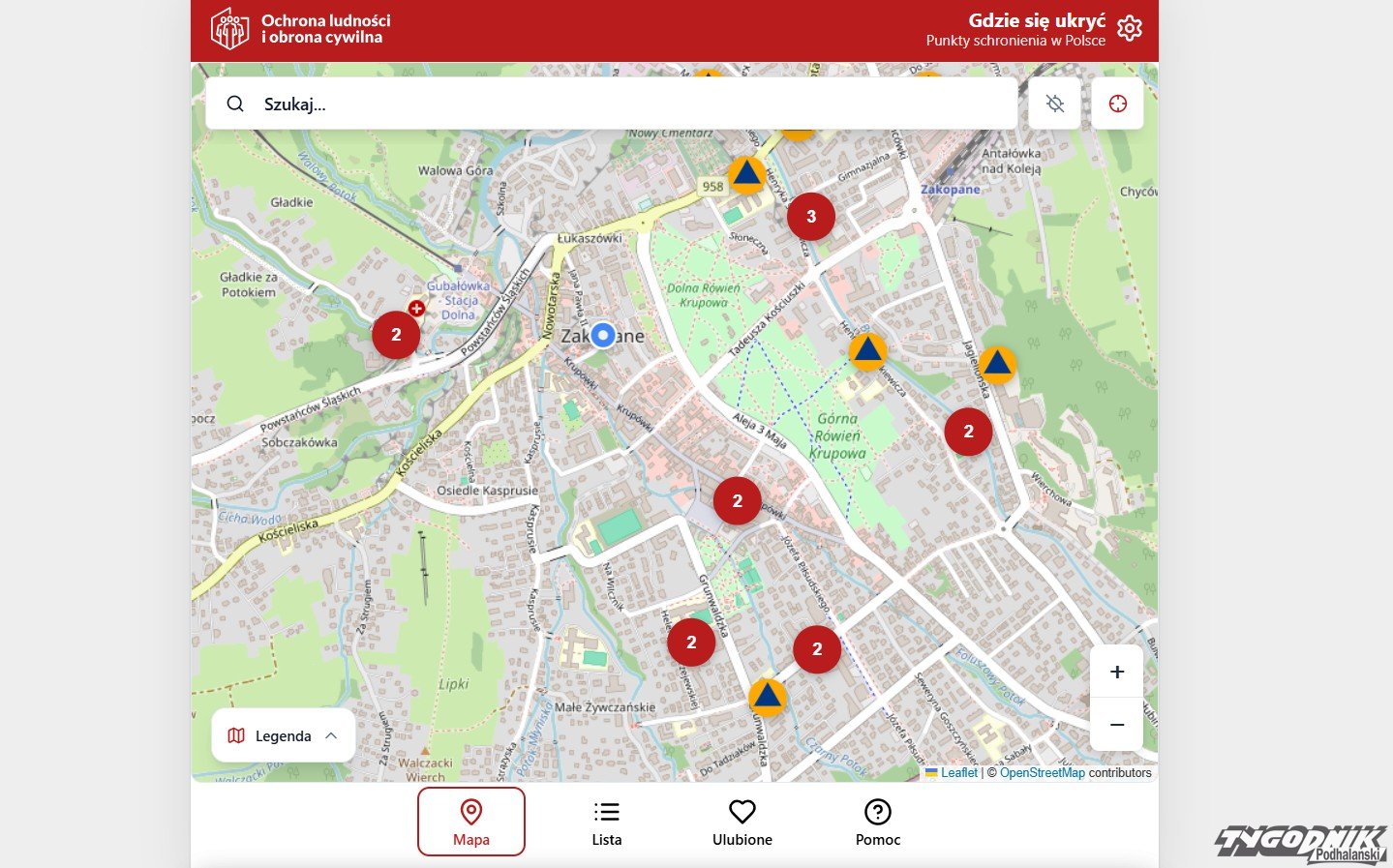Click the Ochrona ludności logo emblem
This screenshot has width=1393, height=868.
229,29
